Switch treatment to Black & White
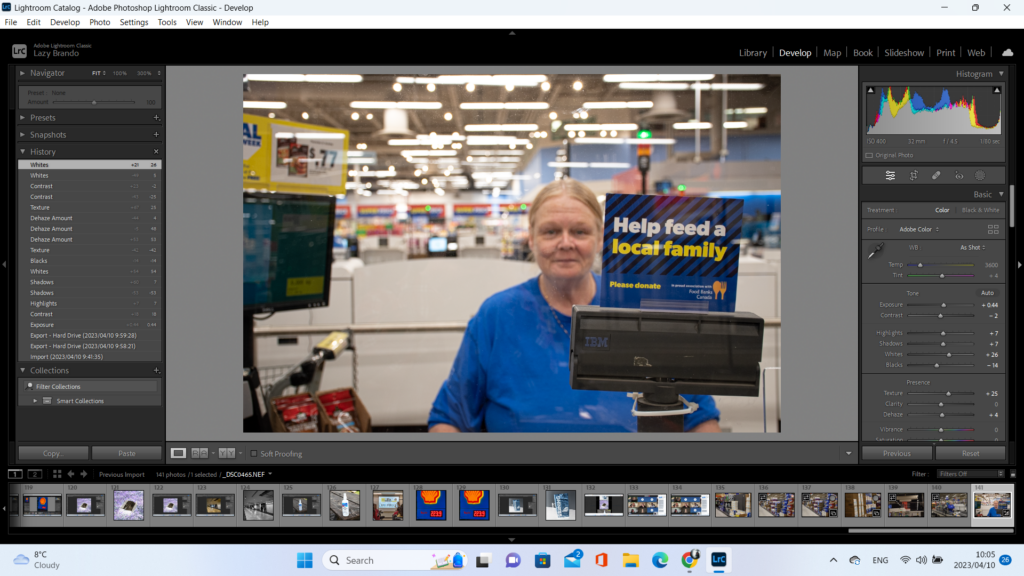This screenshot has height=576, width=1024. click(979, 210)
